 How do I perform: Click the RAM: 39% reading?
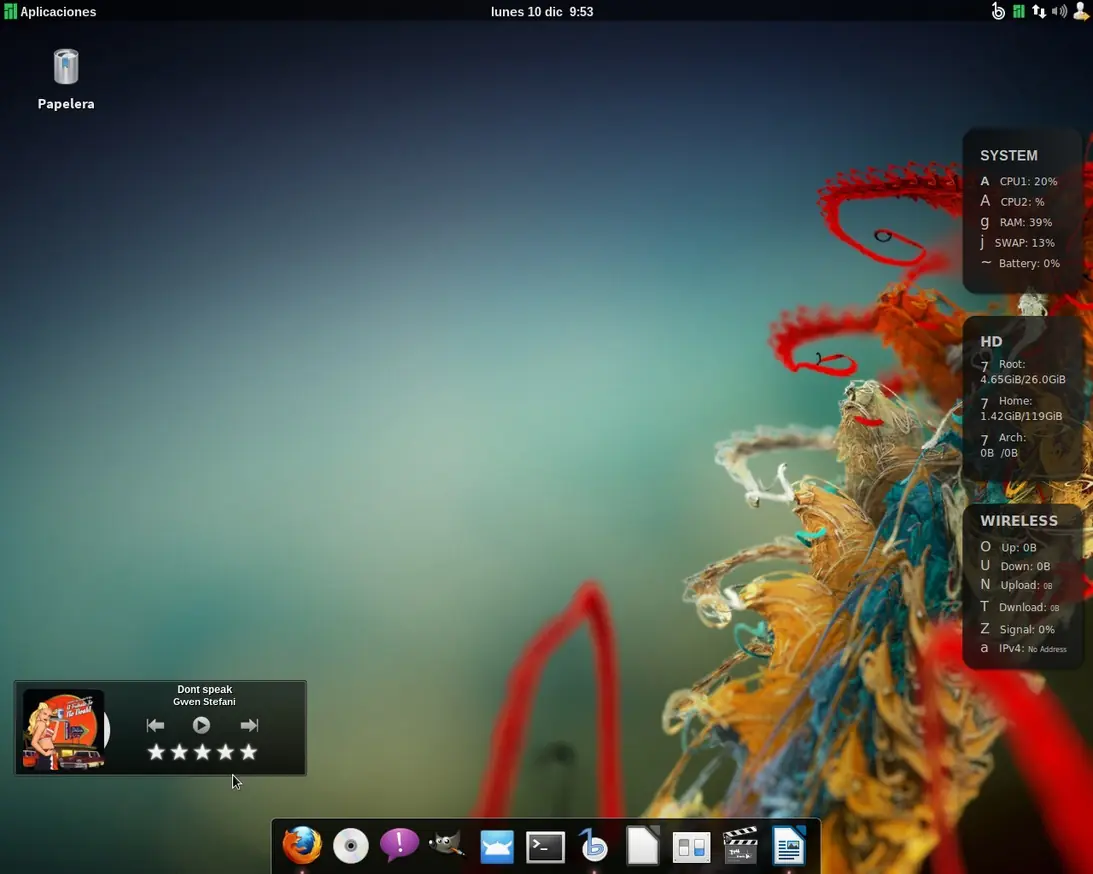point(1016,222)
